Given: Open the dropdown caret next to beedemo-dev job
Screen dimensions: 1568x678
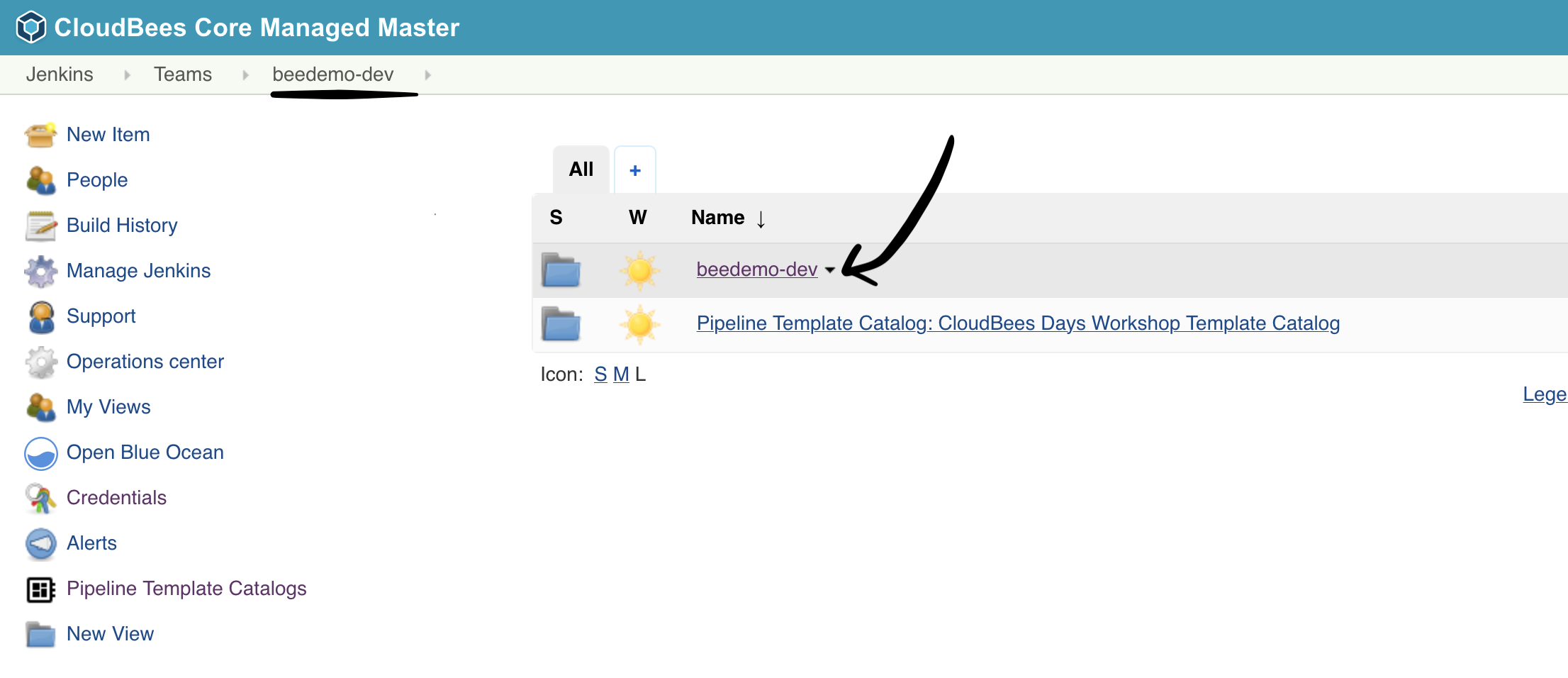Looking at the screenshot, I should tap(829, 270).
